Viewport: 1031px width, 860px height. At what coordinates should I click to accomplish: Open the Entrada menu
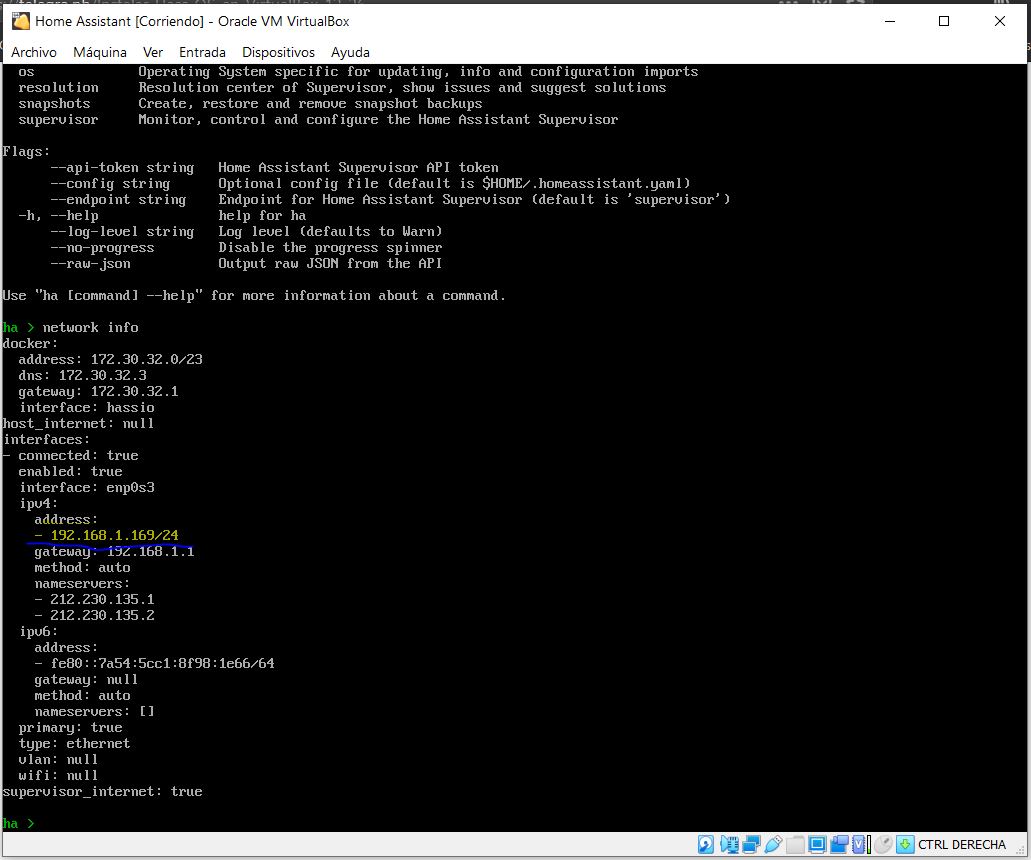click(x=202, y=52)
